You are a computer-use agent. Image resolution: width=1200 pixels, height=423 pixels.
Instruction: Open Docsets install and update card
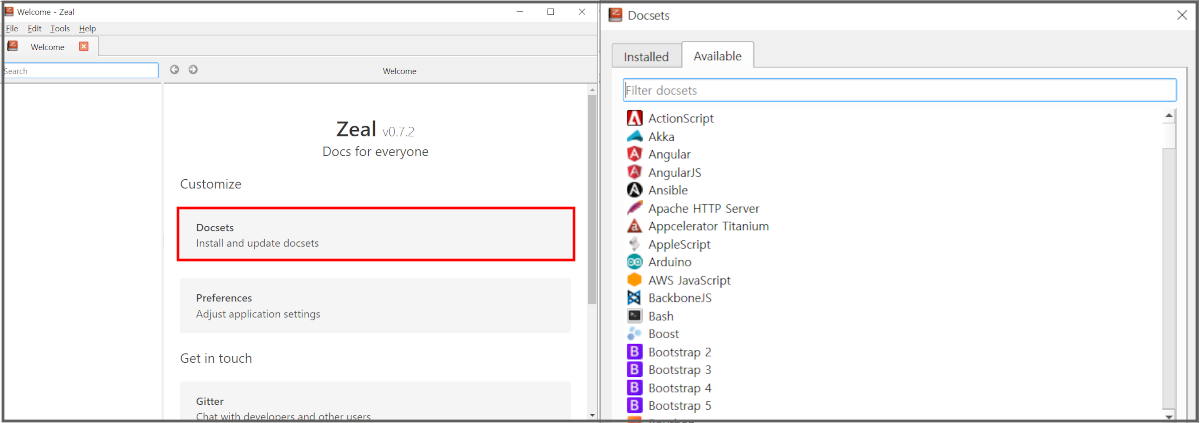click(x=376, y=234)
